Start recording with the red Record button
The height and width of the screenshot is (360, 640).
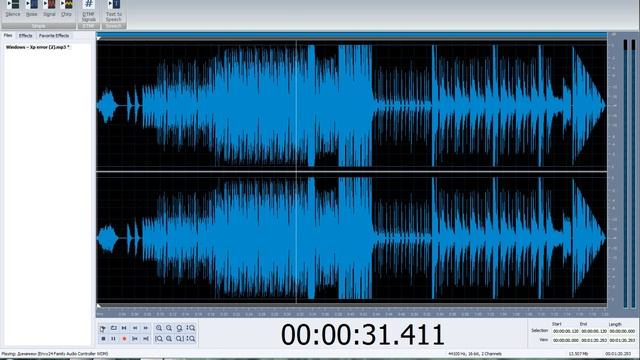point(124,339)
